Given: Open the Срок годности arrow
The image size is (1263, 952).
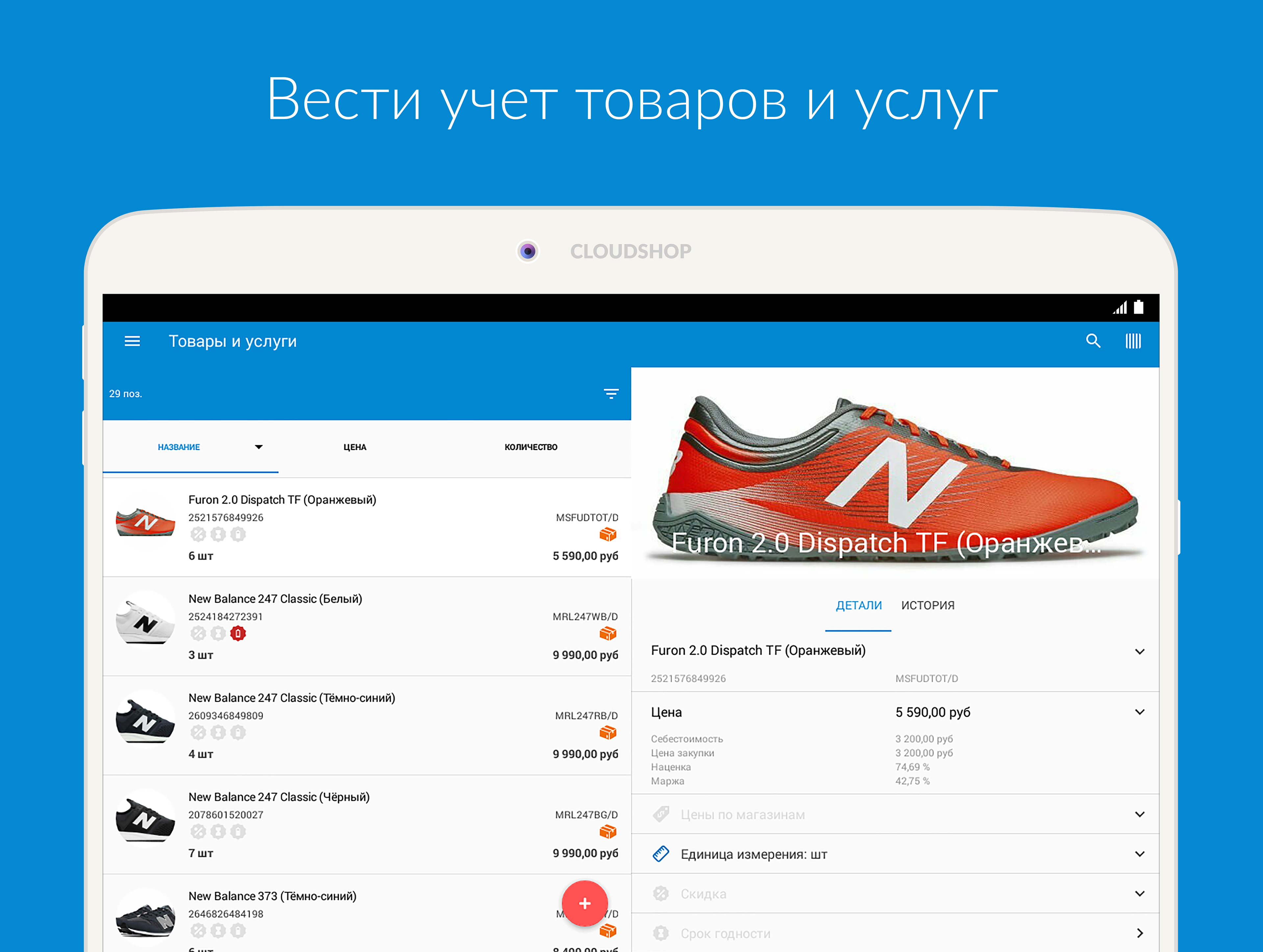Looking at the screenshot, I should pos(1140,934).
